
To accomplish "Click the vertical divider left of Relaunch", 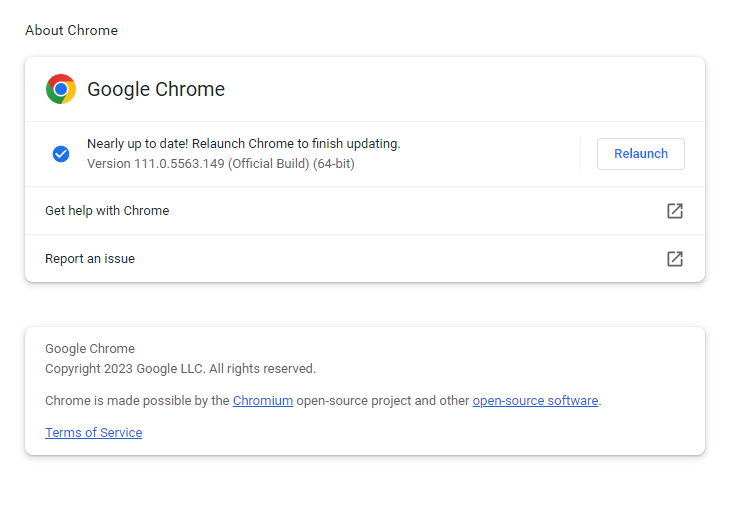I will point(580,154).
